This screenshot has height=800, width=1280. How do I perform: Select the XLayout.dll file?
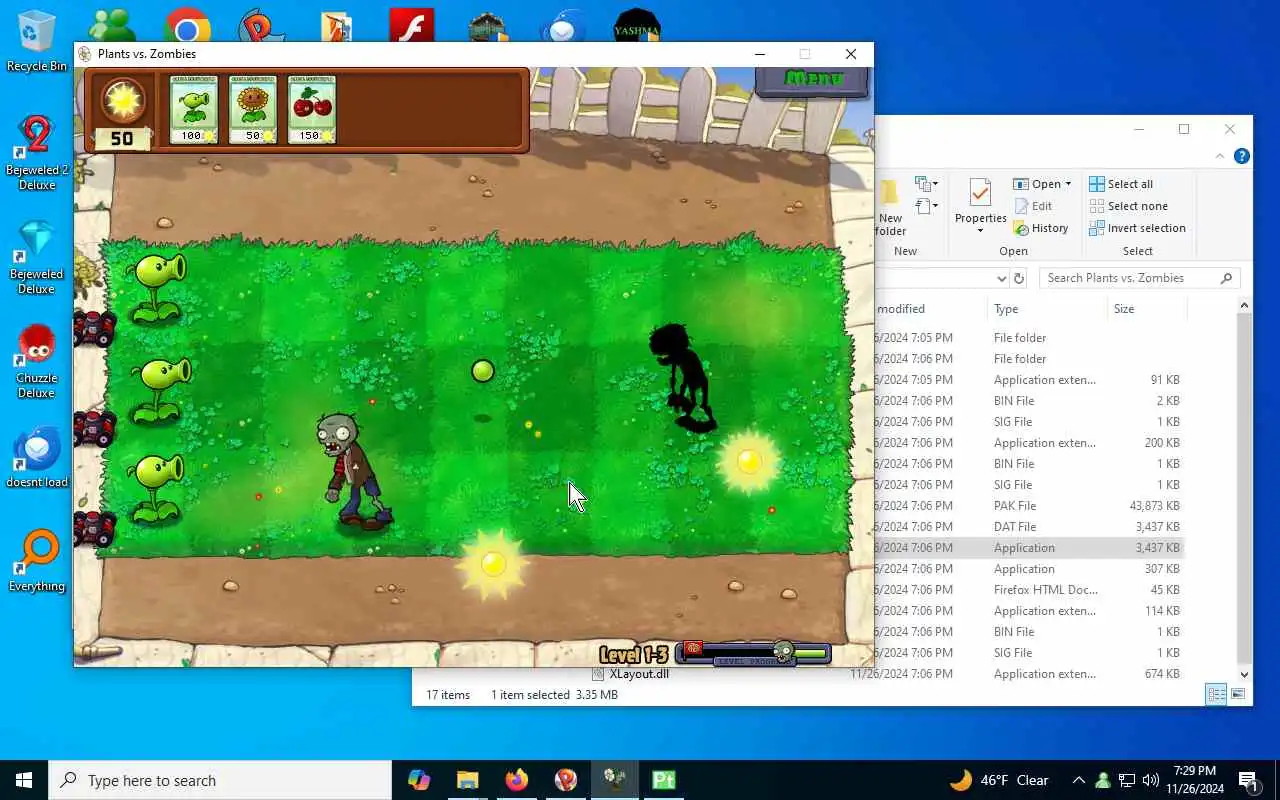point(639,674)
